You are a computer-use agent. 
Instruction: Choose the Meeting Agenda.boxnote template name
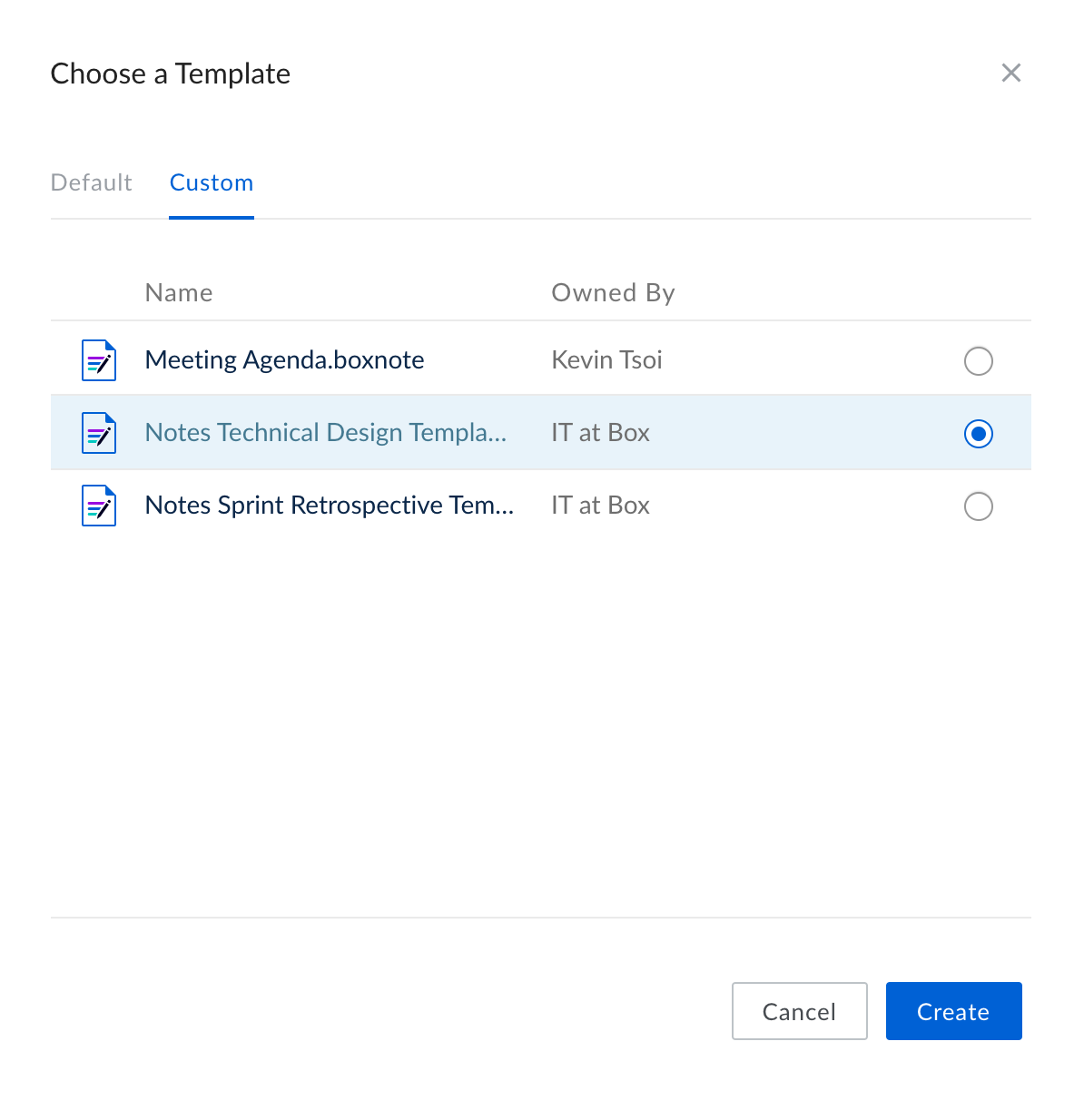(x=284, y=360)
